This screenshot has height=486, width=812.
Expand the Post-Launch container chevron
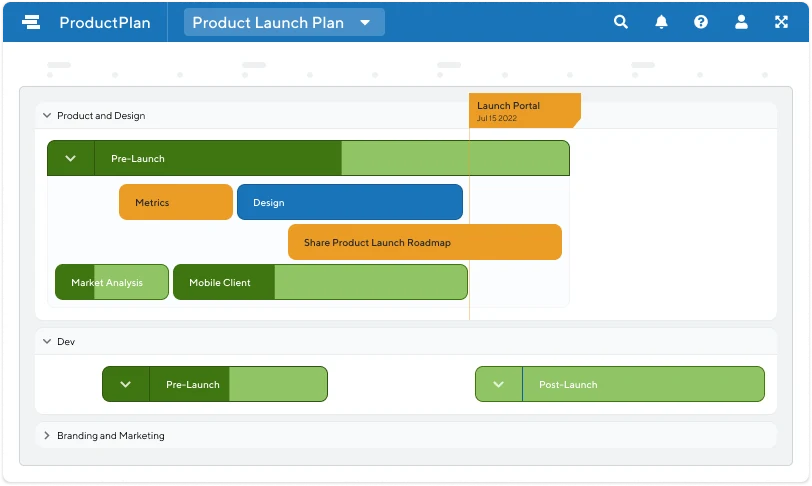[499, 384]
